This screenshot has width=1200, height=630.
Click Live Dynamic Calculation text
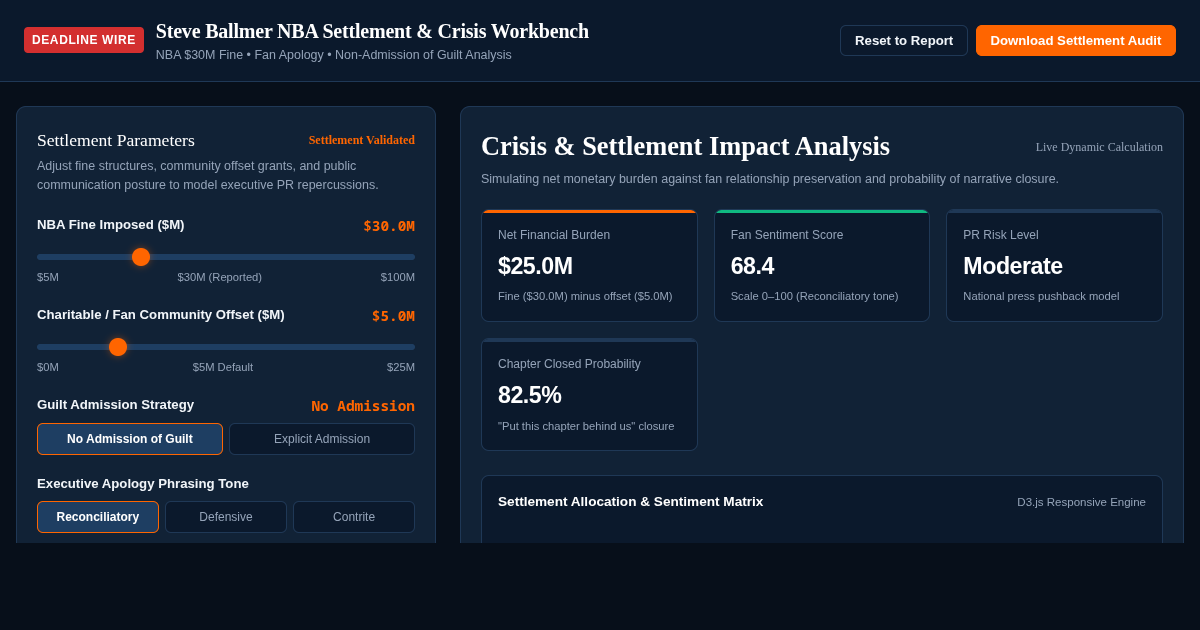pos(1099,147)
